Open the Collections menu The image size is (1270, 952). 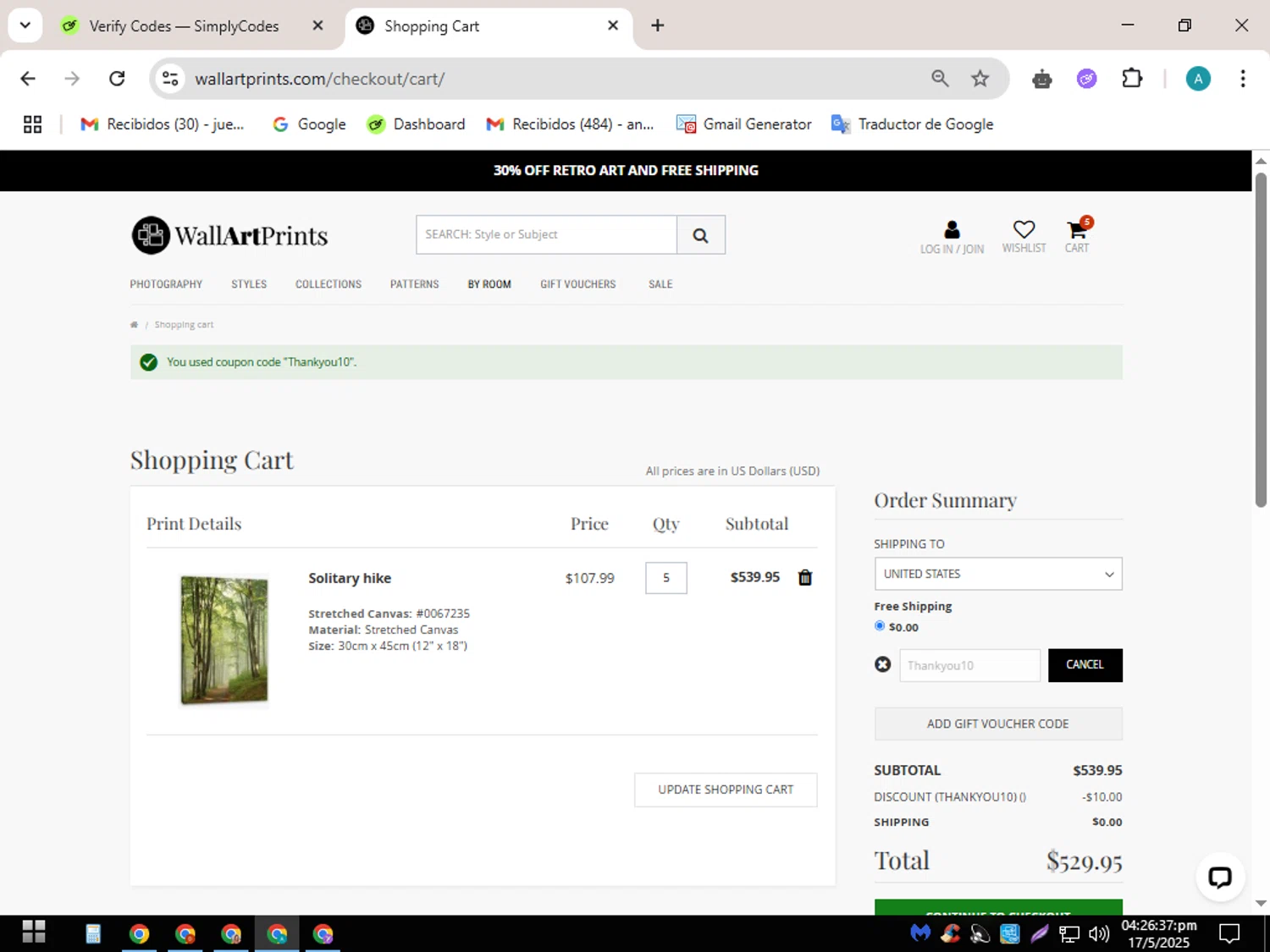pos(329,284)
